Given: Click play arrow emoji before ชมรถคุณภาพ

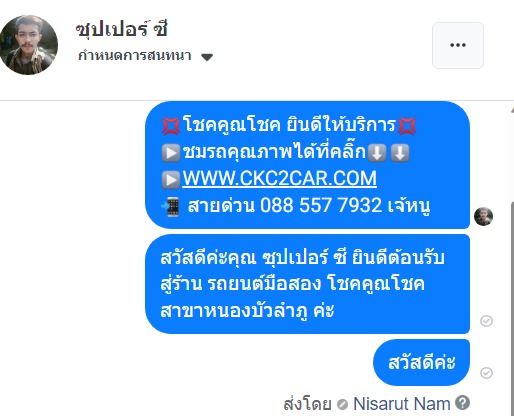Looking at the screenshot, I should click(171, 153).
